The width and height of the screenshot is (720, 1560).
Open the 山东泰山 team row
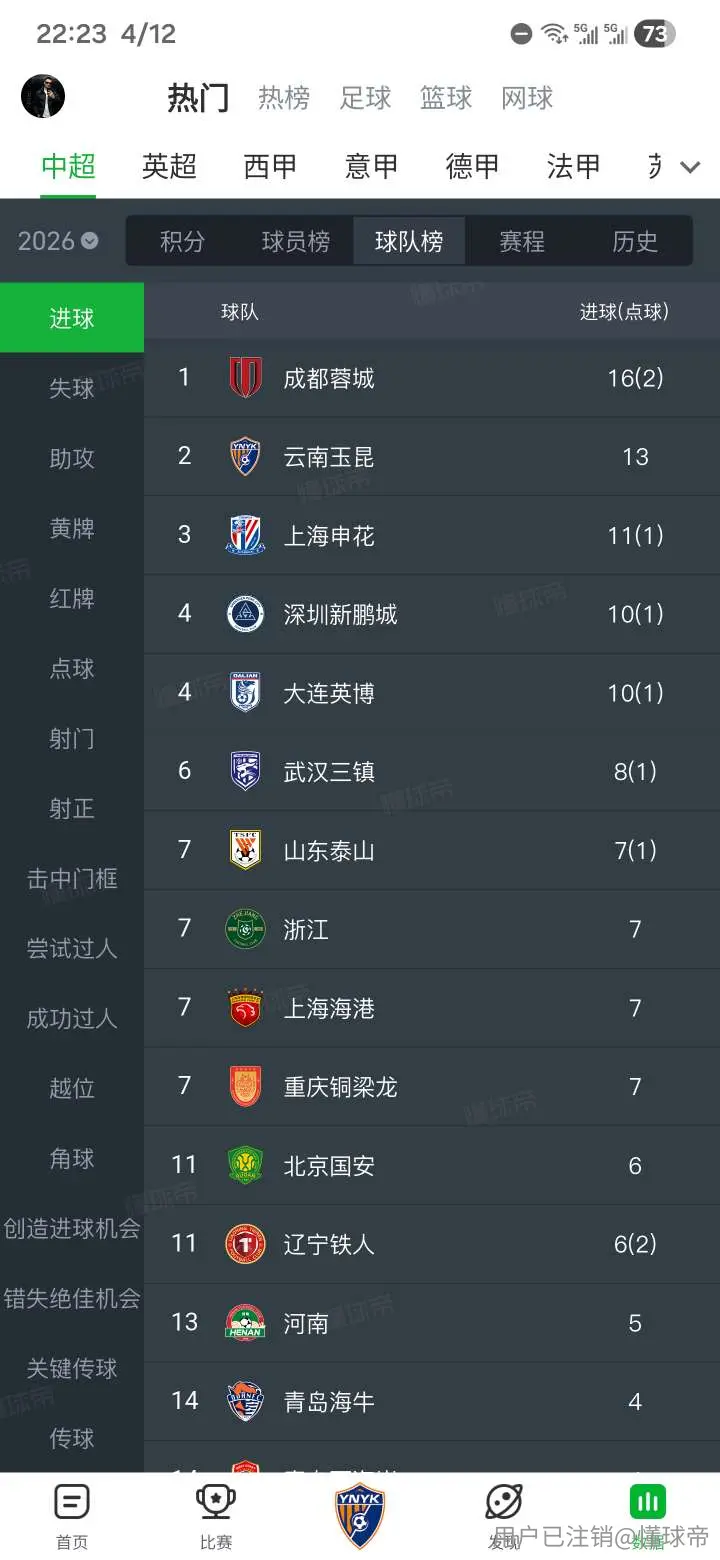point(432,850)
